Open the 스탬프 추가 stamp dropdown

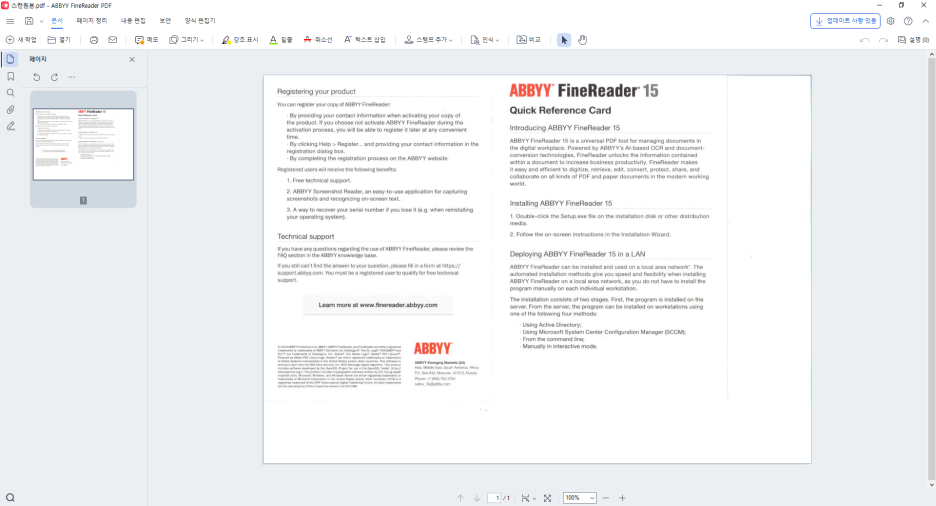click(x=429, y=40)
